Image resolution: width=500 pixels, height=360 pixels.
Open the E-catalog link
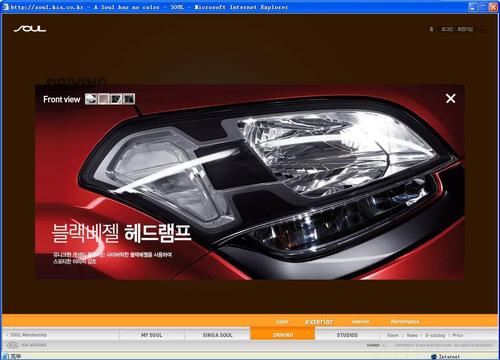tap(435, 335)
